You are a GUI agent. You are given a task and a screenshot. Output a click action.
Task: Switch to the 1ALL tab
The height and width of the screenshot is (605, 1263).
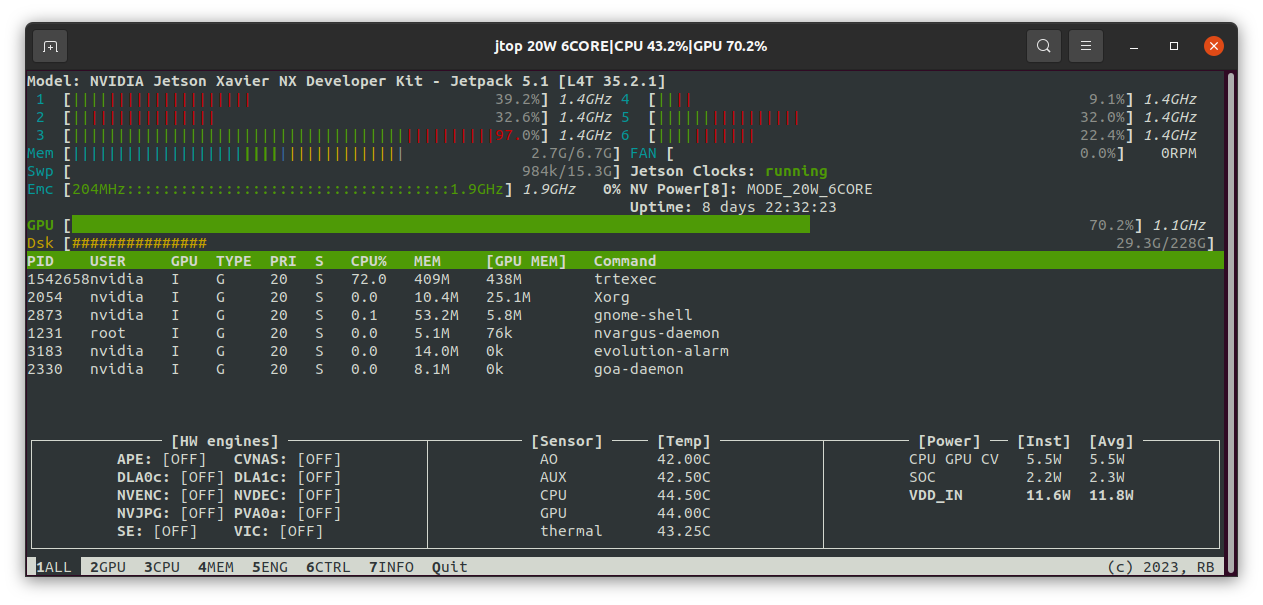pos(54,567)
